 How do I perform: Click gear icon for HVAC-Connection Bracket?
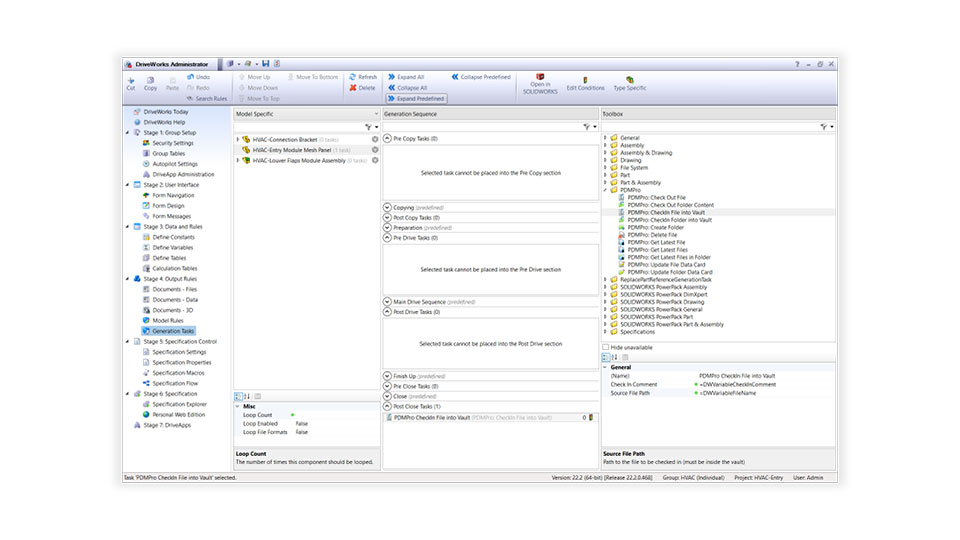[x=375, y=140]
